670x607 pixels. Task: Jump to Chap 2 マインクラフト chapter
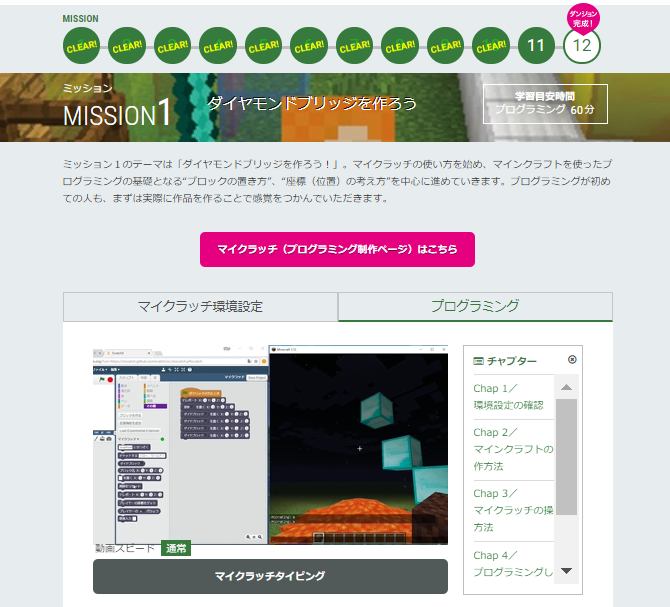[x=513, y=449]
